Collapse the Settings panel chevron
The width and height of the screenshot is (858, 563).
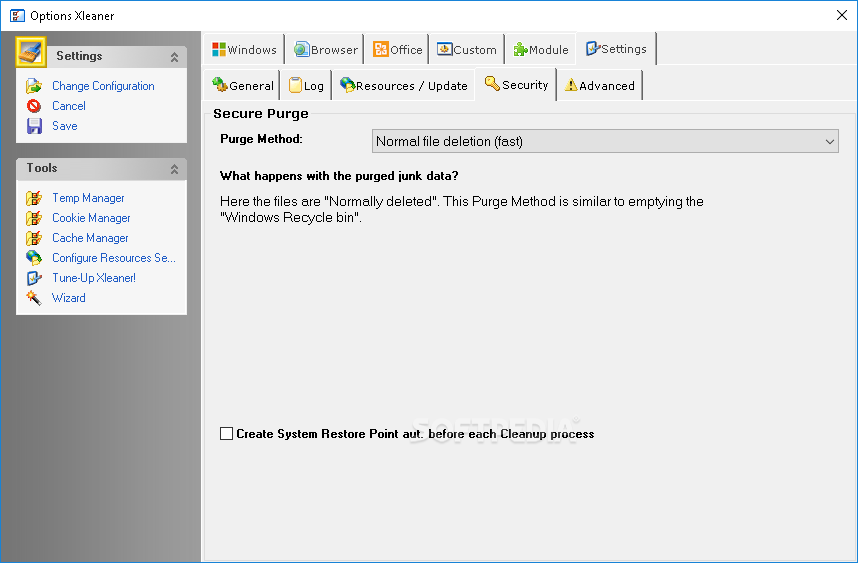(x=174, y=56)
